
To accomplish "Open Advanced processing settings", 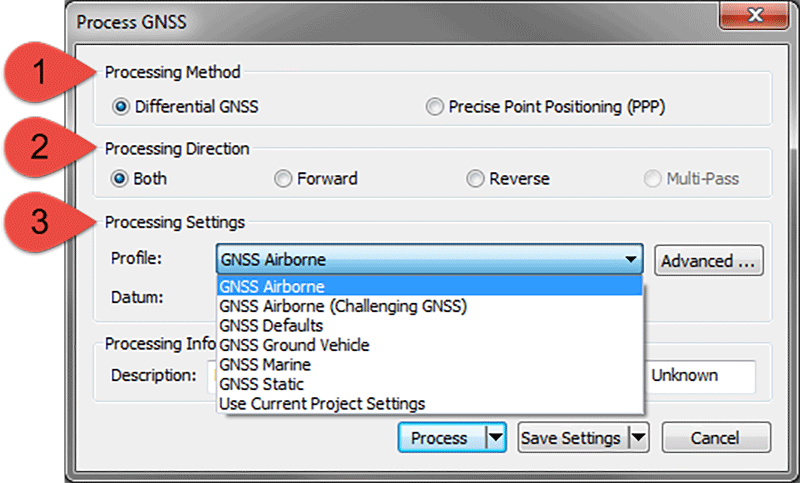I will pyautogui.click(x=709, y=261).
